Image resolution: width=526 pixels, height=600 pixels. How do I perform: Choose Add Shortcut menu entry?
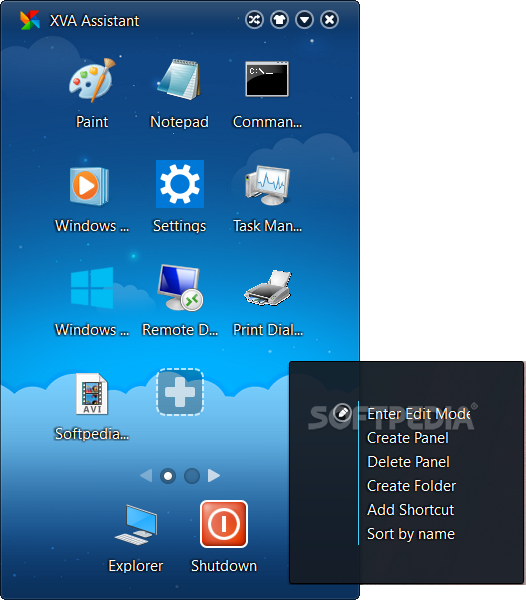click(x=410, y=510)
